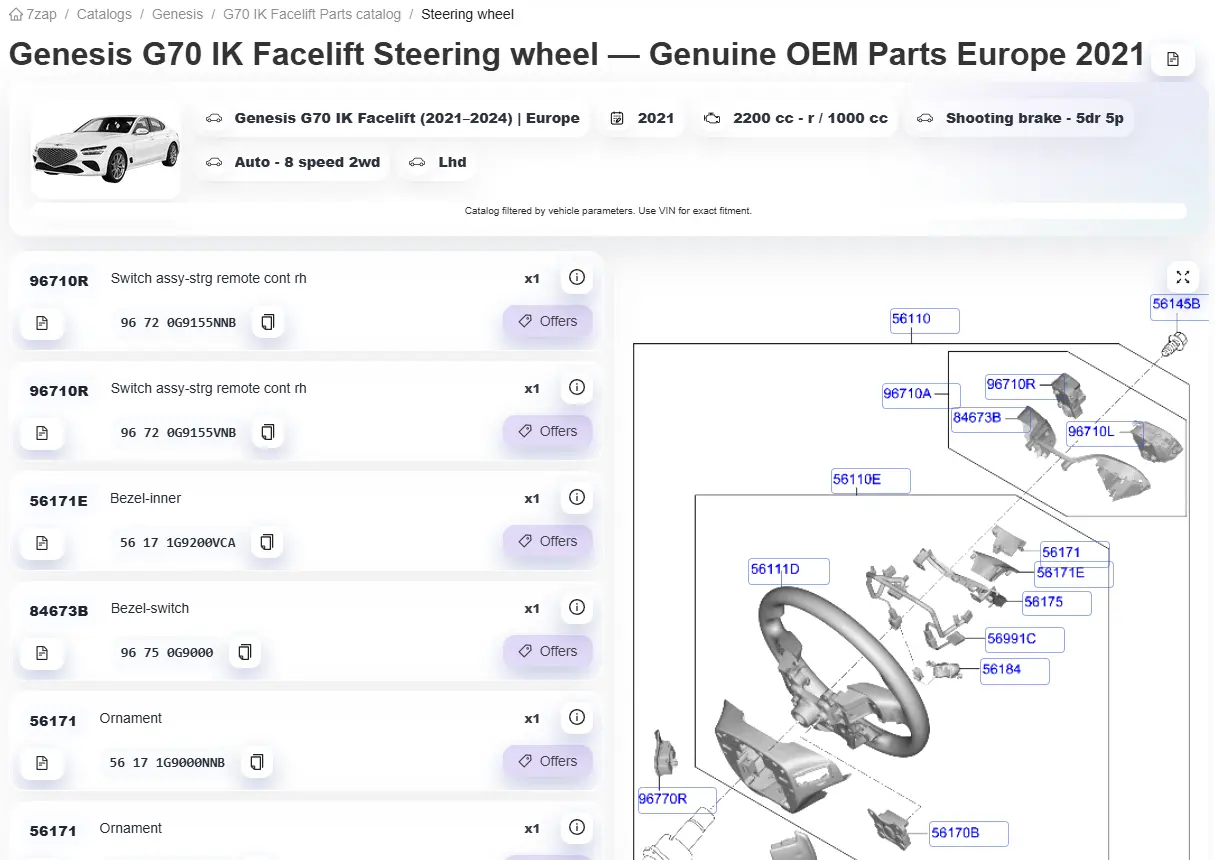Click document icon next to page title
Screen dimensions: 1215x860
(x=1173, y=59)
